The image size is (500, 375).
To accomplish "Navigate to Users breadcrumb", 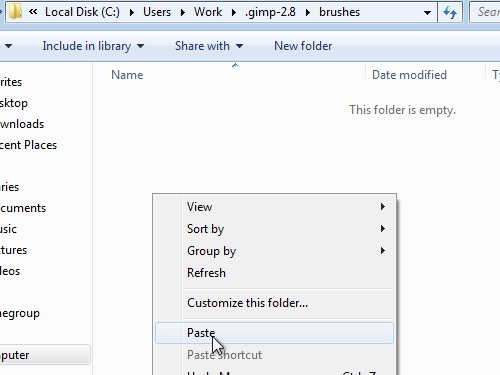I will point(157,12).
